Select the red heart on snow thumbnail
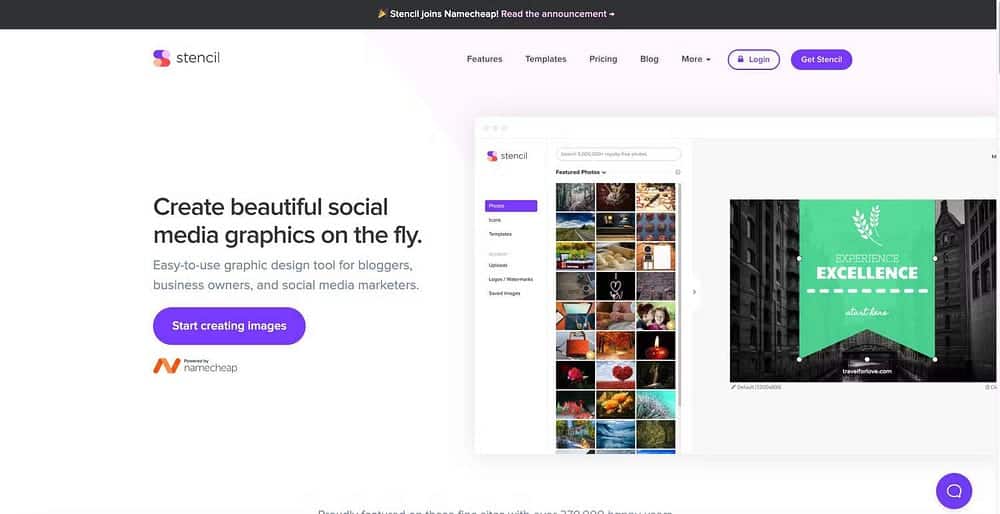This screenshot has height=514, width=1000. click(615, 375)
